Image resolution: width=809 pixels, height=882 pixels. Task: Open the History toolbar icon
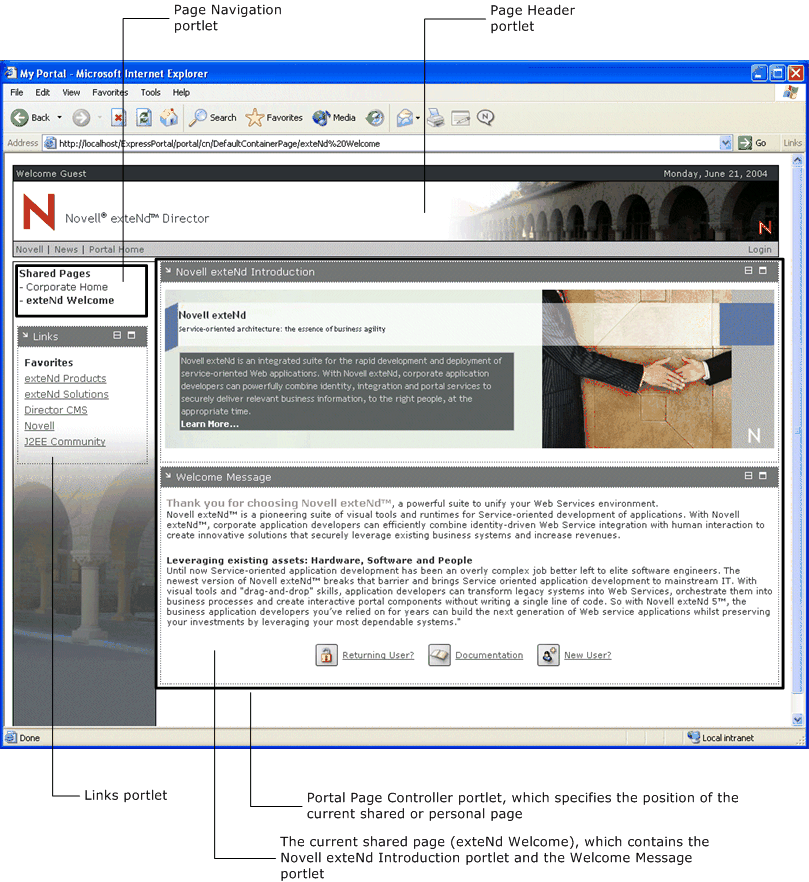375,118
